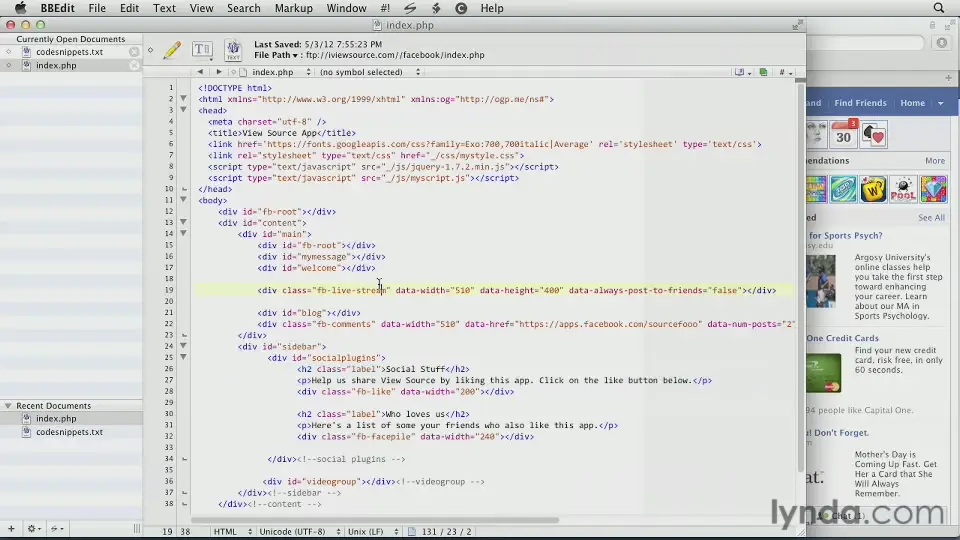The image size is (960, 540).
Task: Open the Apple menu
Action: (x=20, y=8)
